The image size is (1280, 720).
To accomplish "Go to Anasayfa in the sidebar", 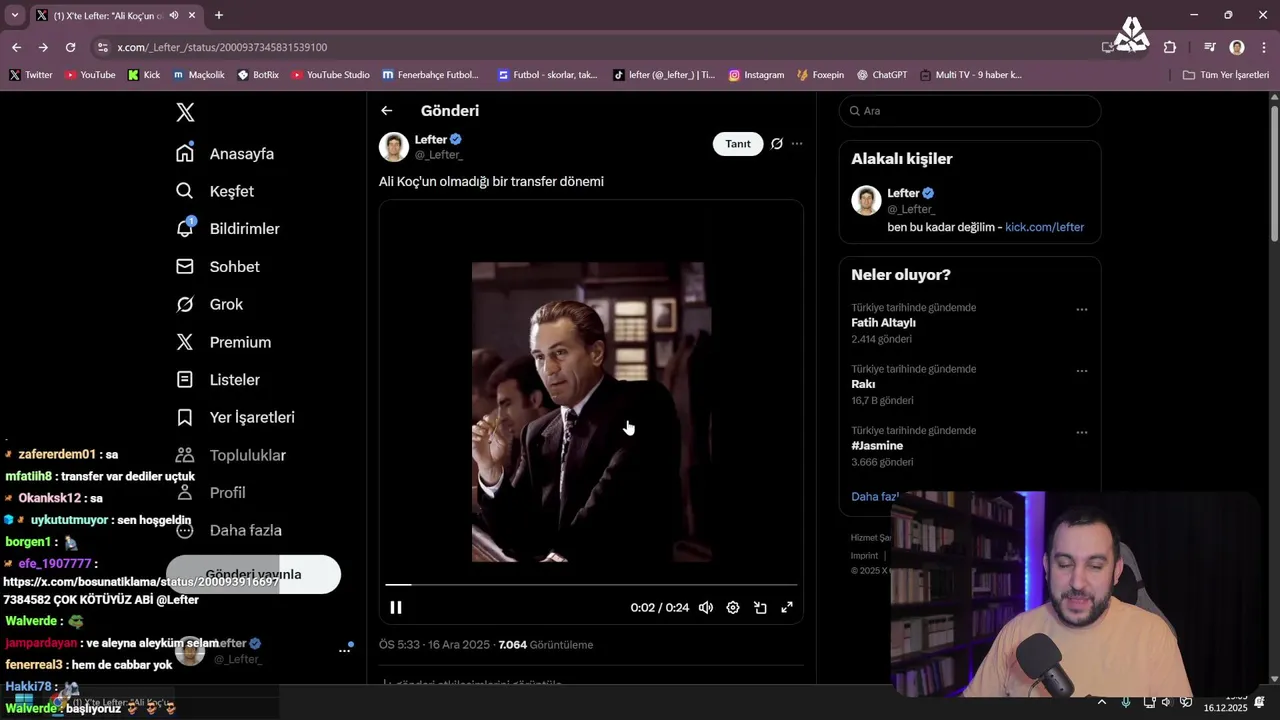I will click(227, 154).
